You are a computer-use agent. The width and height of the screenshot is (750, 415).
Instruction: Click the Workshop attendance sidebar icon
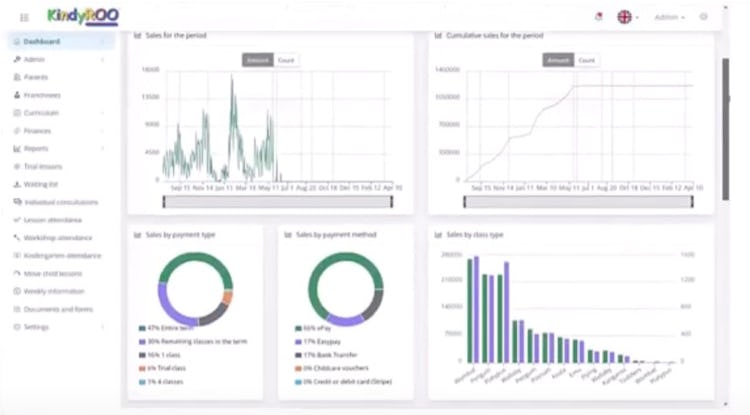[17, 238]
